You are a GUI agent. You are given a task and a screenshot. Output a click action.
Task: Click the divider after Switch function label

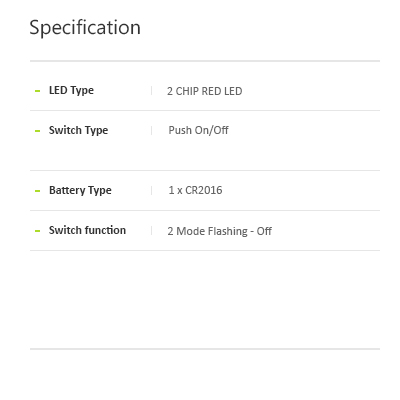coord(152,231)
